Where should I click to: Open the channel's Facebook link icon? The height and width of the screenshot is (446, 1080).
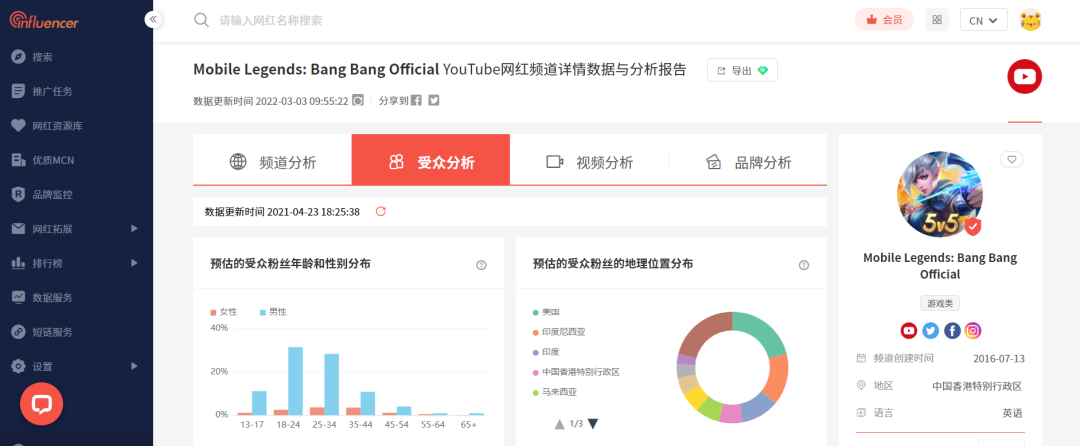(x=951, y=330)
